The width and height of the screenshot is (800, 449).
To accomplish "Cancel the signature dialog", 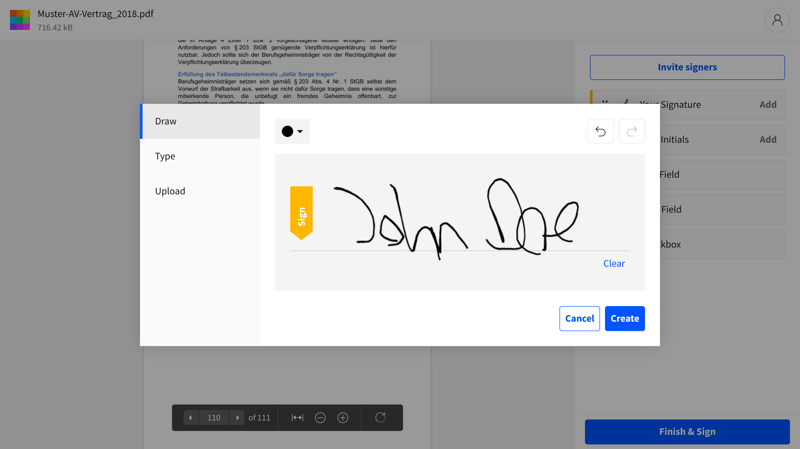I will tap(579, 318).
